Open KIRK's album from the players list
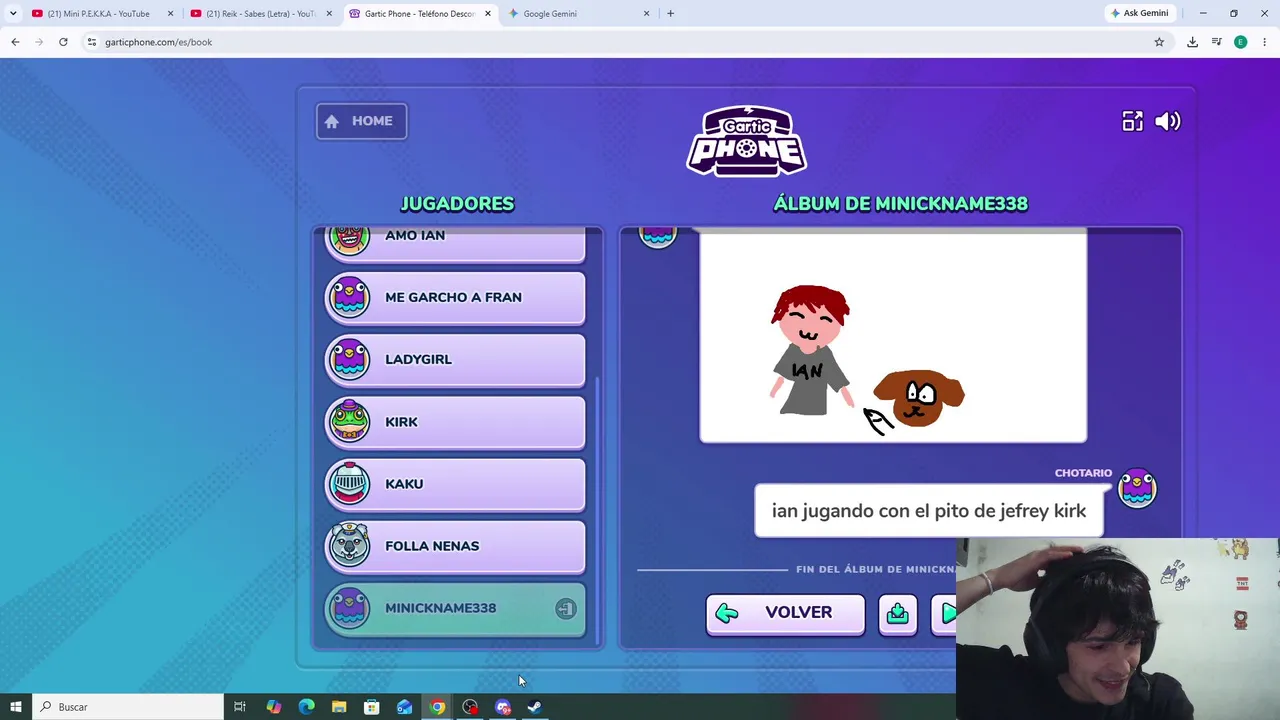 tap(455, 421)
